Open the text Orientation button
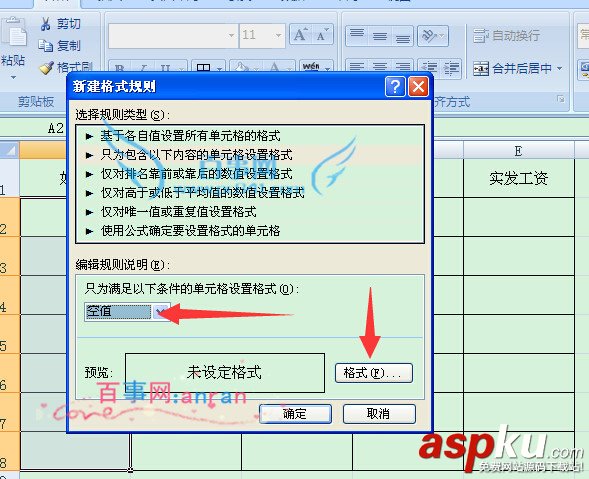The image size is (589, 479). 433,36
